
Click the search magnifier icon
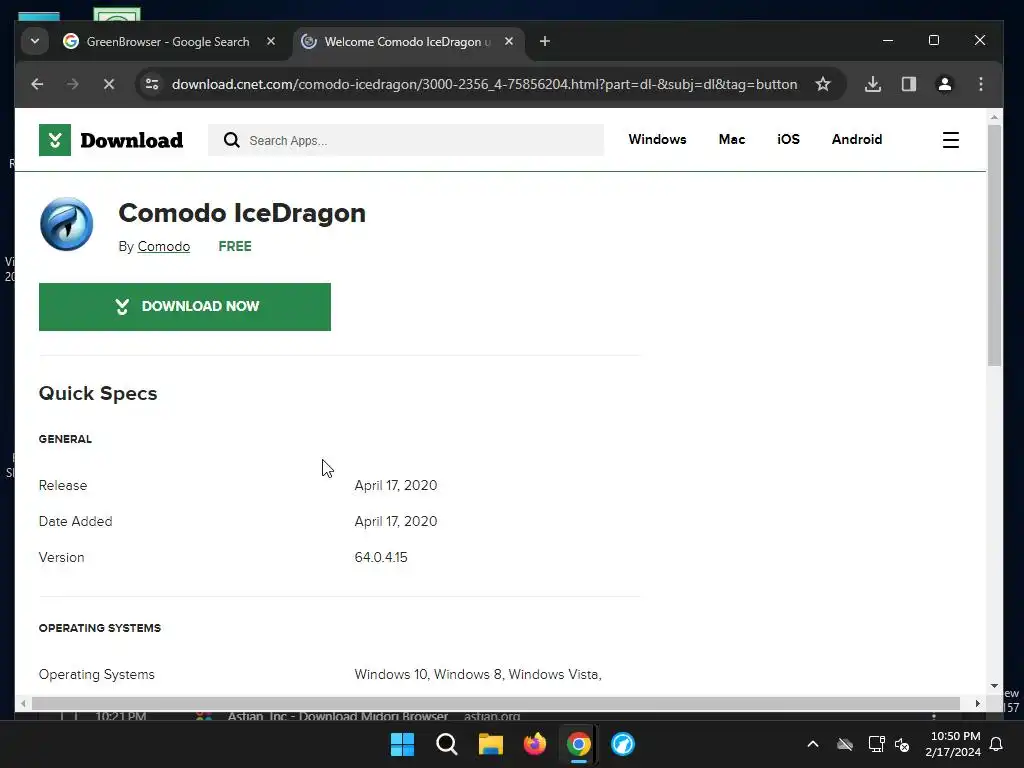[x=231, y=140]
